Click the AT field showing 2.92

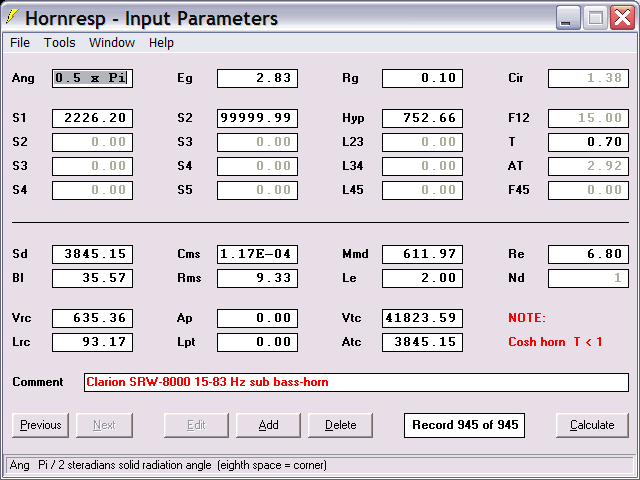[588, 166]
